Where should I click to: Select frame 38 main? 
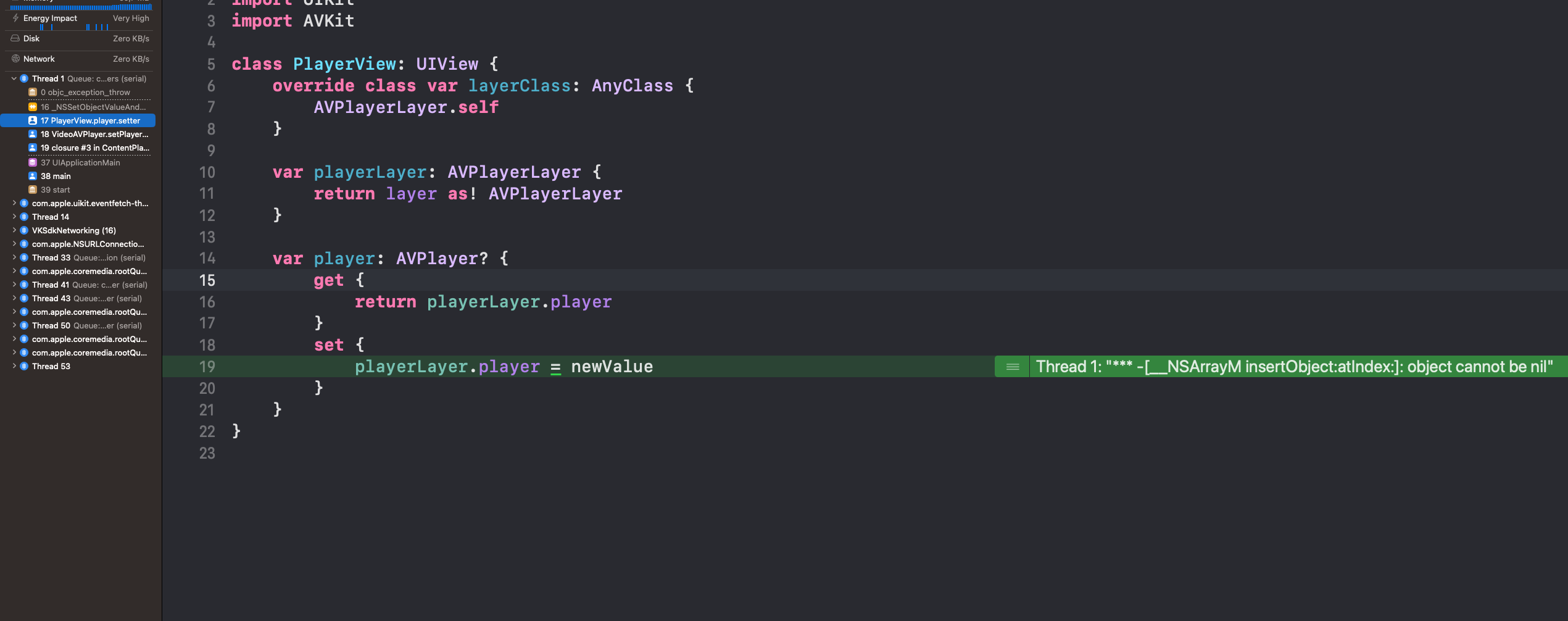pyautogui.click(x=78, y=176)
